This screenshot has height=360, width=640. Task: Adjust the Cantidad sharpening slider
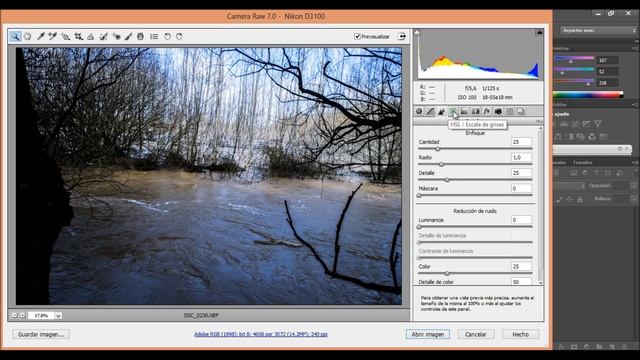pyautogui.click(x=438, y=149)
